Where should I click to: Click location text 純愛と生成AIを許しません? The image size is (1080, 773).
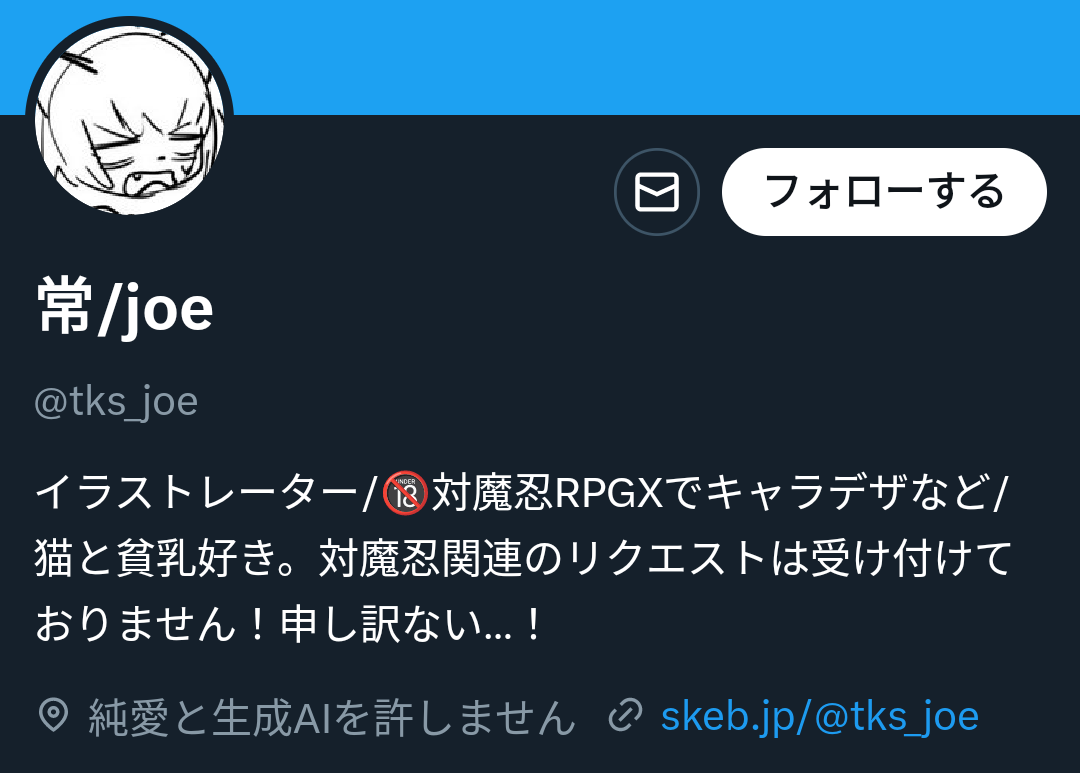point(332,717)
